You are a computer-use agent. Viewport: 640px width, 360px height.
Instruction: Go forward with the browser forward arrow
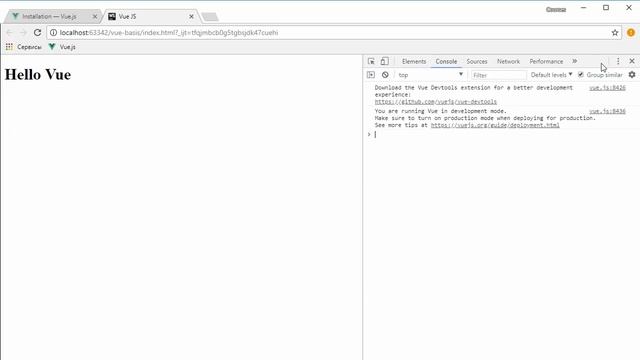point(23,33)
